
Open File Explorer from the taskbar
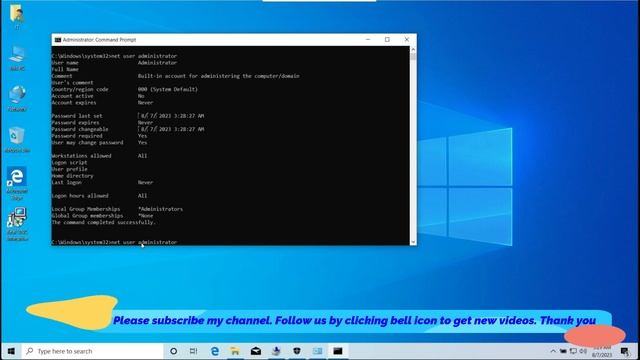235,351
